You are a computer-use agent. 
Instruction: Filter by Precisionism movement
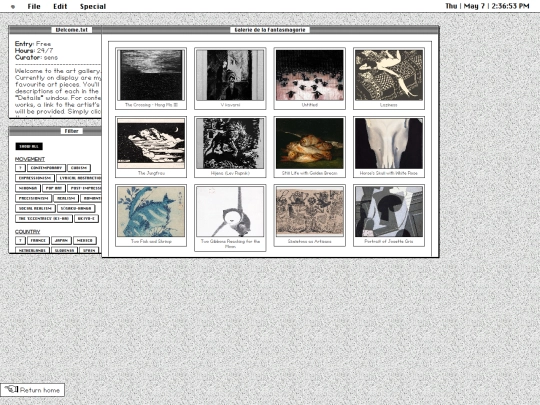(33, 198)
